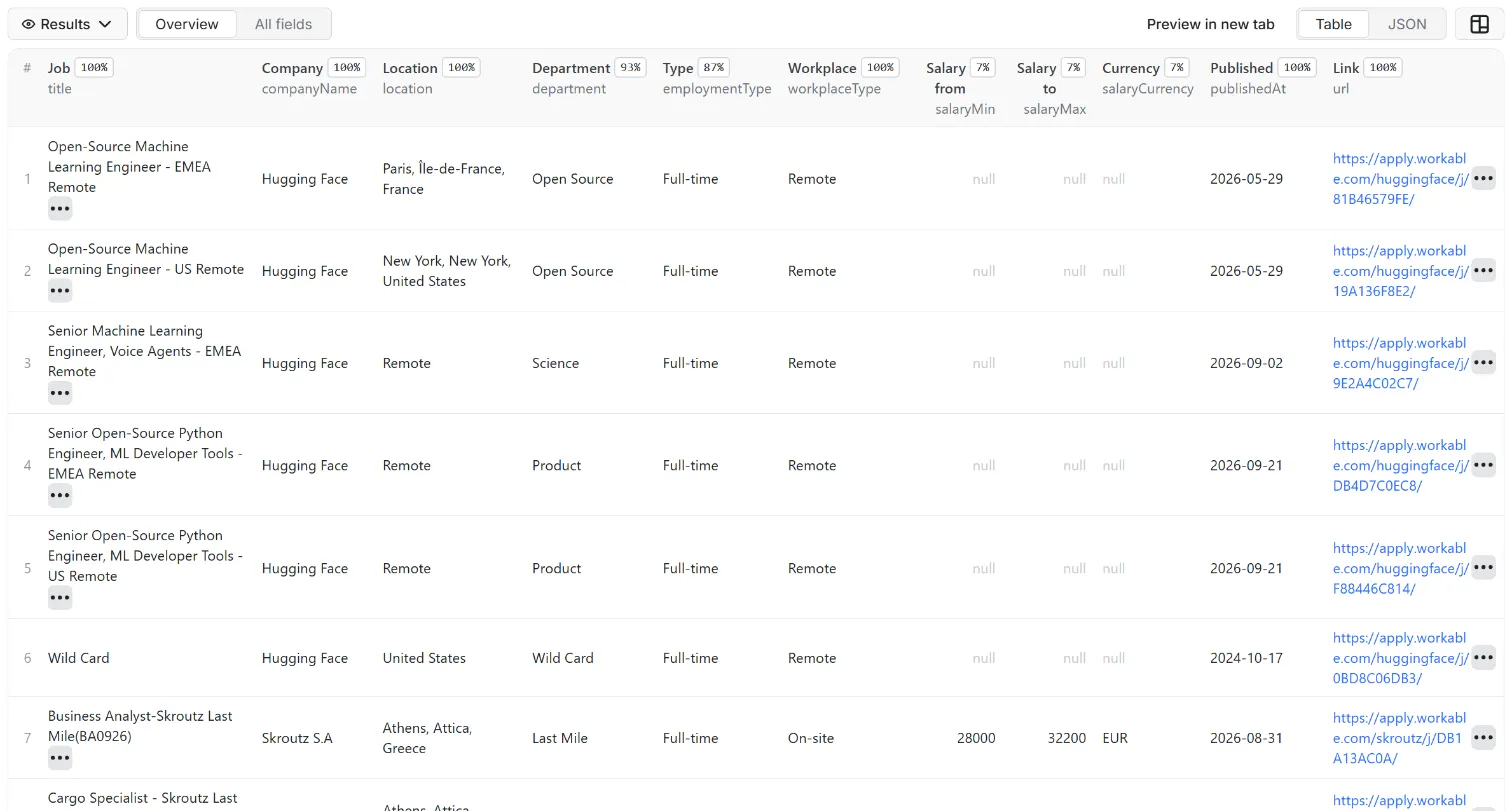Screen dimensions: 1512x811
Task: Click the 2024-10-17 published date
Action: pos(1246,658)
